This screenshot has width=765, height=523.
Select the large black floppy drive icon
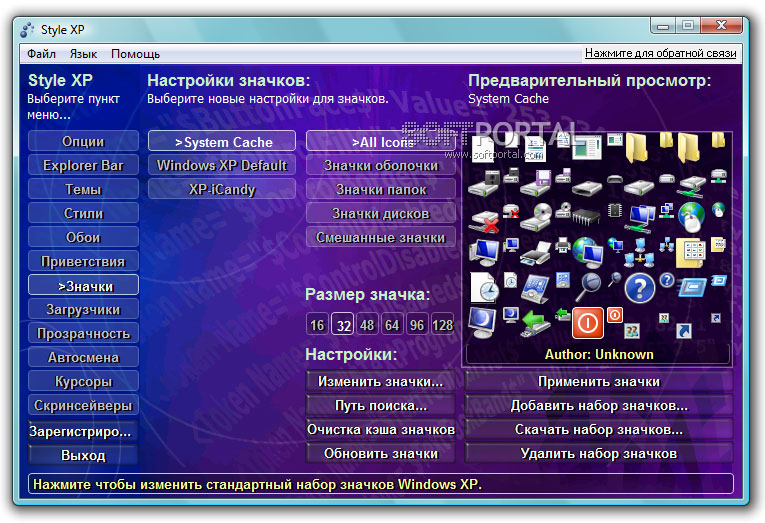[x=483, y=183]
